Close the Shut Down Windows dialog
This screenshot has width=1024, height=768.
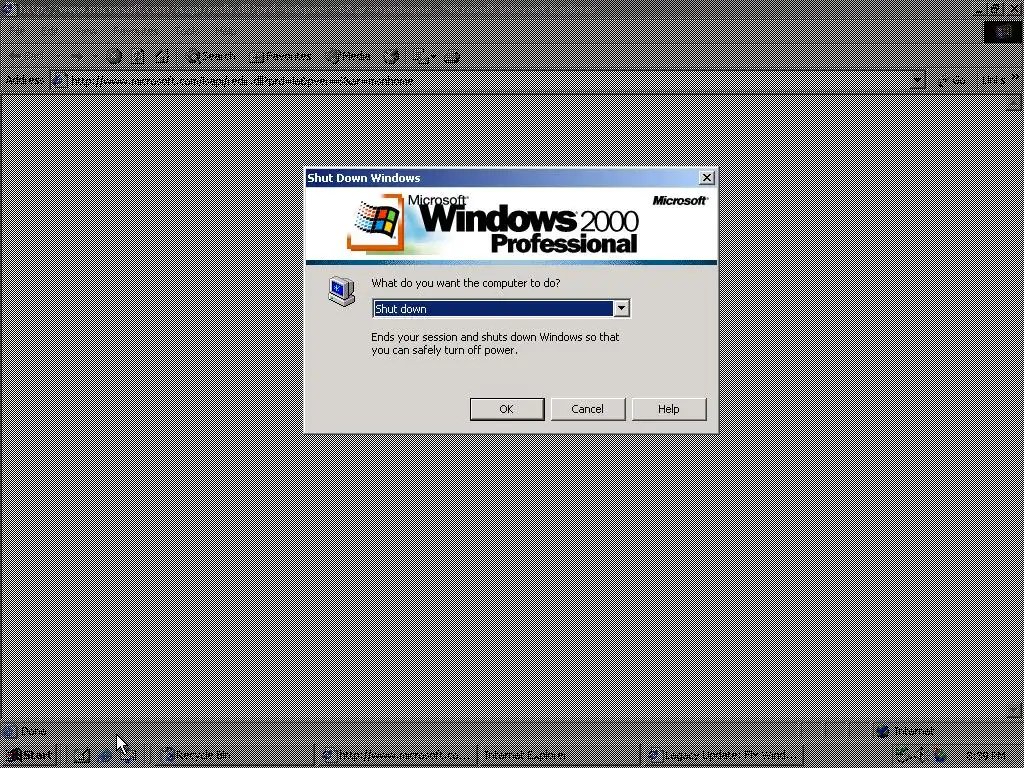pyautogui.click(x=706, y=178)
